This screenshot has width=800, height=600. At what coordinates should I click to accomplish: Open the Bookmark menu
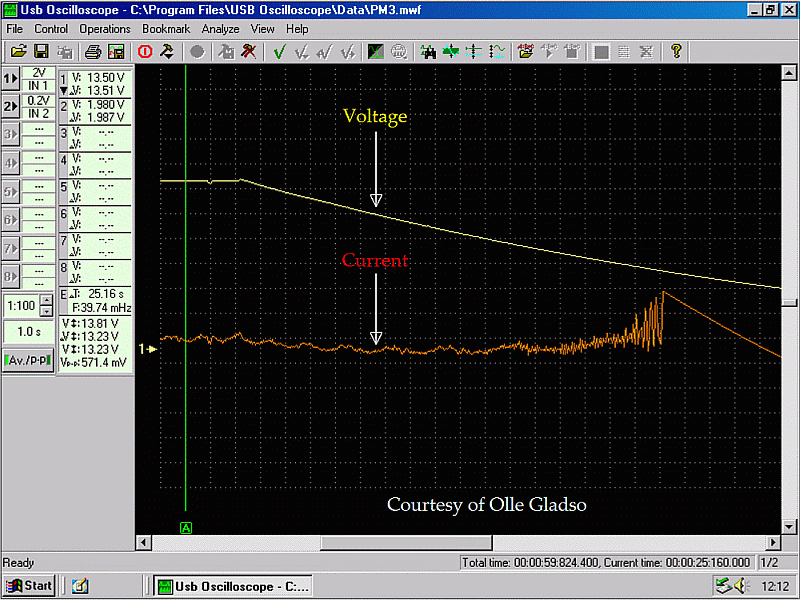pyautogui.click(x=166, y=29)
